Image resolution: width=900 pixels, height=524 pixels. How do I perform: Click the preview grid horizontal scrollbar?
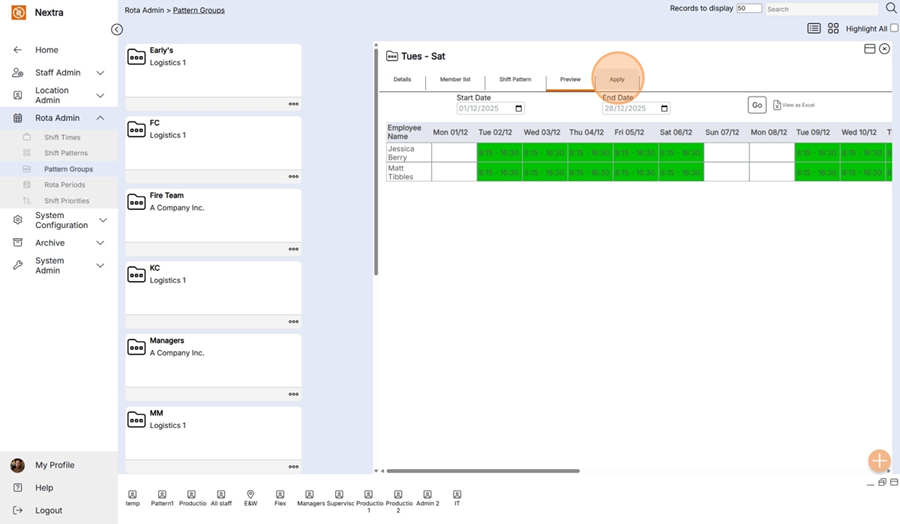[483, 471]
